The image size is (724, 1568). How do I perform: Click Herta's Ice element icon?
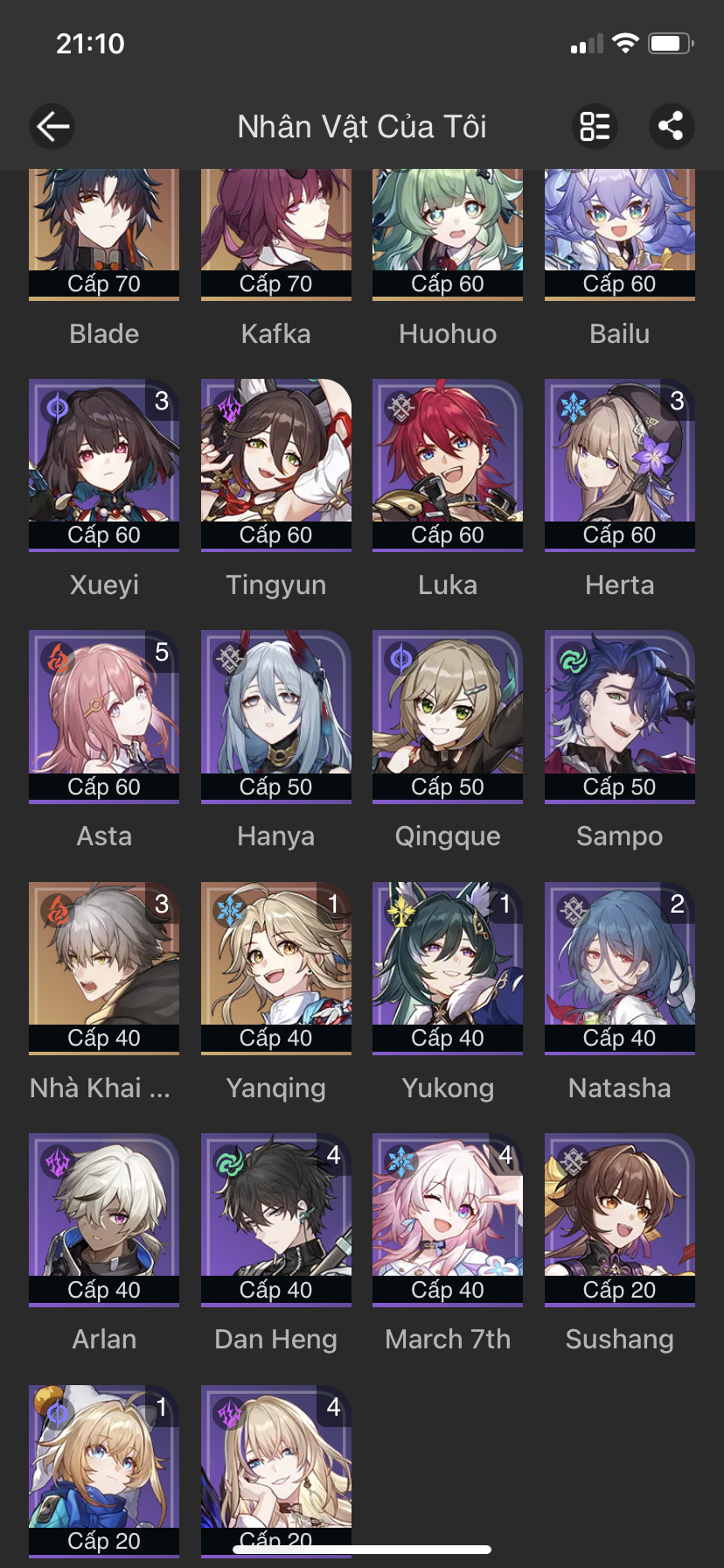pos(573,408)
